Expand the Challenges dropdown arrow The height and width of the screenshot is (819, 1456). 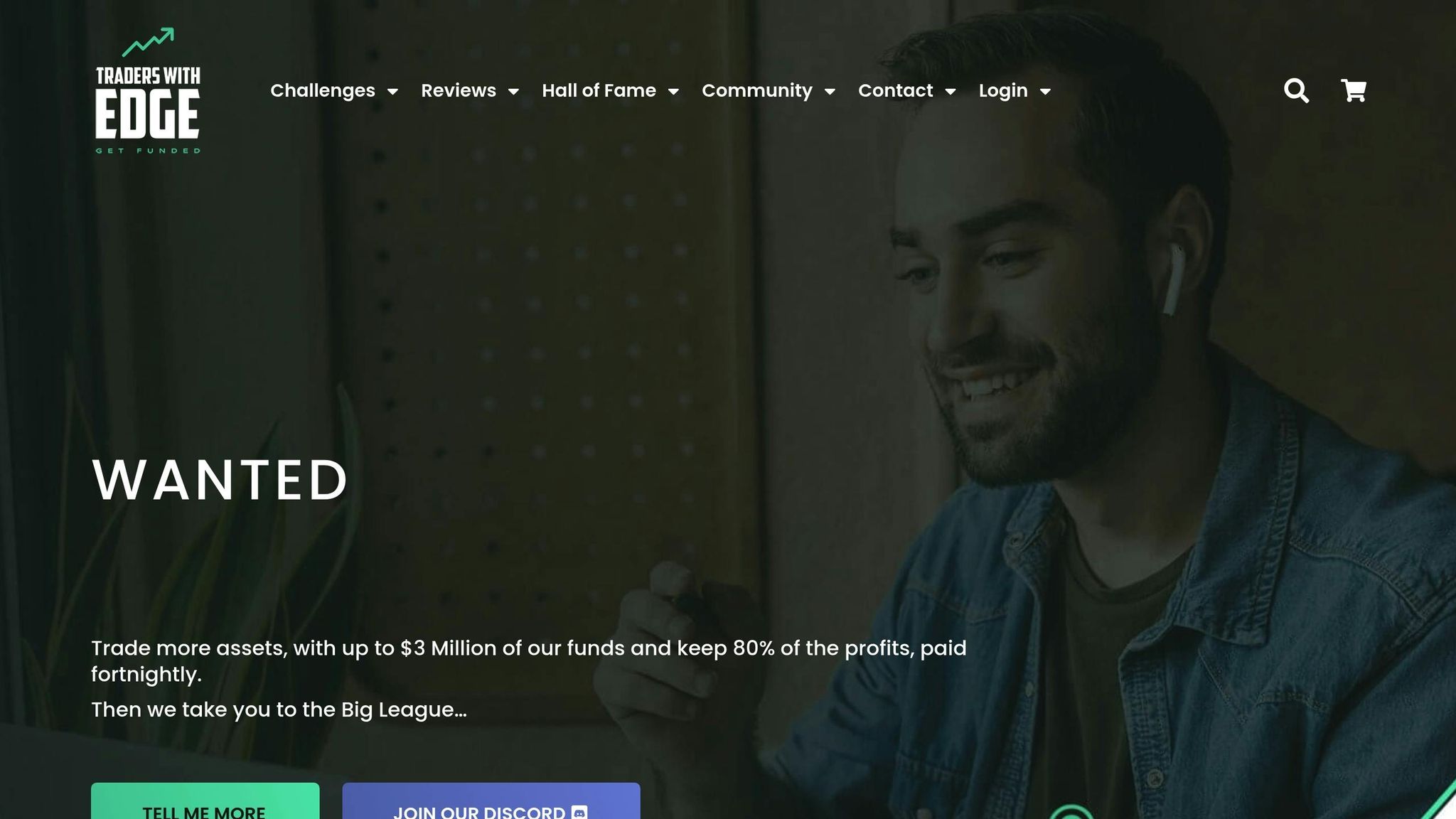392,91
